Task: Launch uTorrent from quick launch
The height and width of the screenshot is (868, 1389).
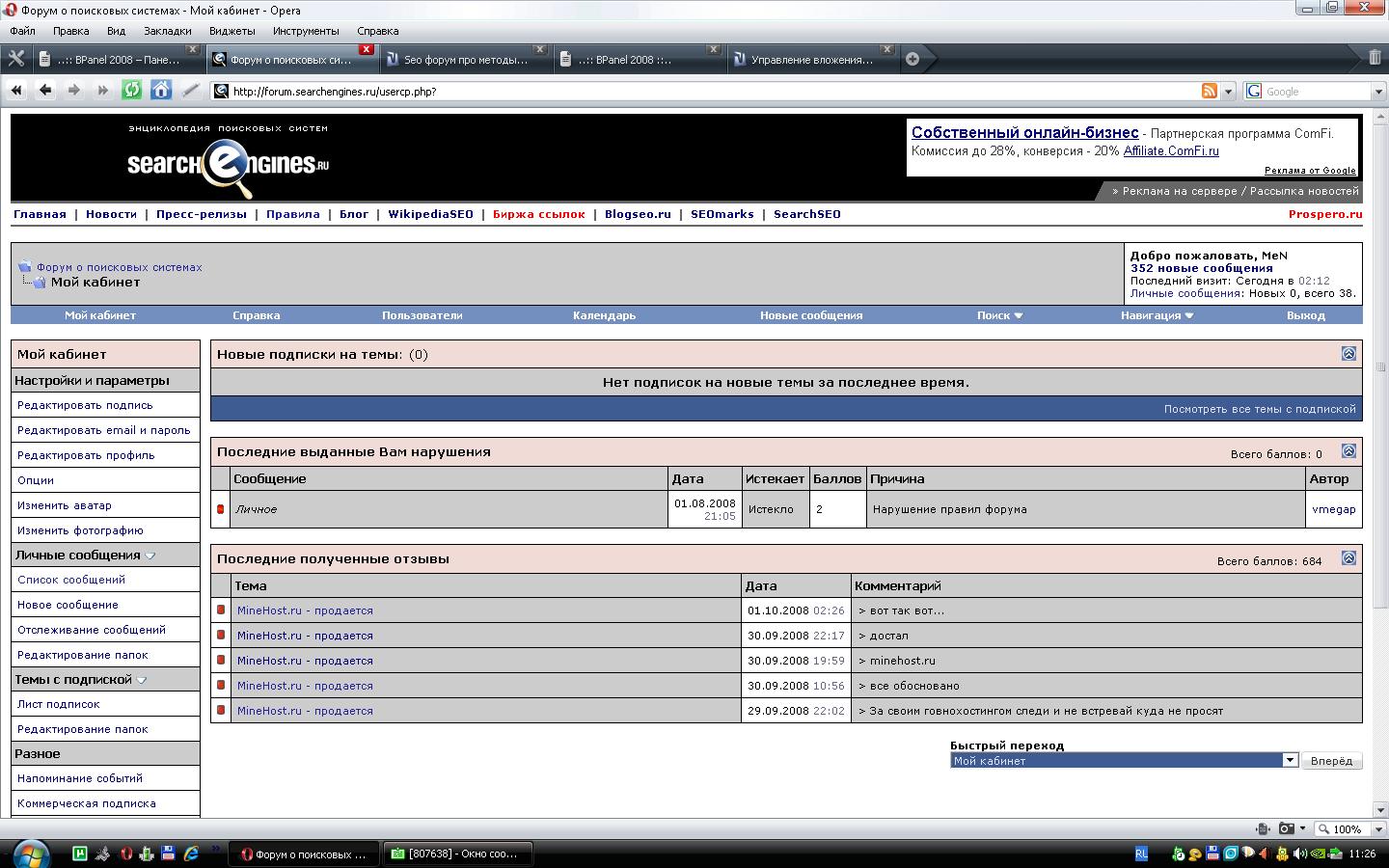Action: tap(81, 854)
